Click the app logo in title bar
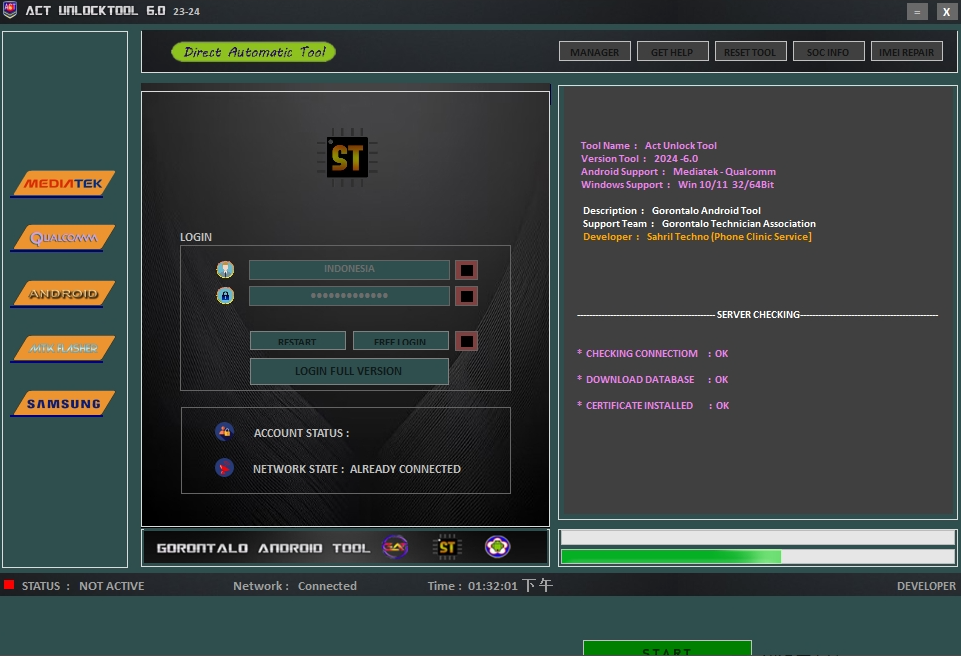The height and width of the screenshot is (656, 961). tap(10, 10)
